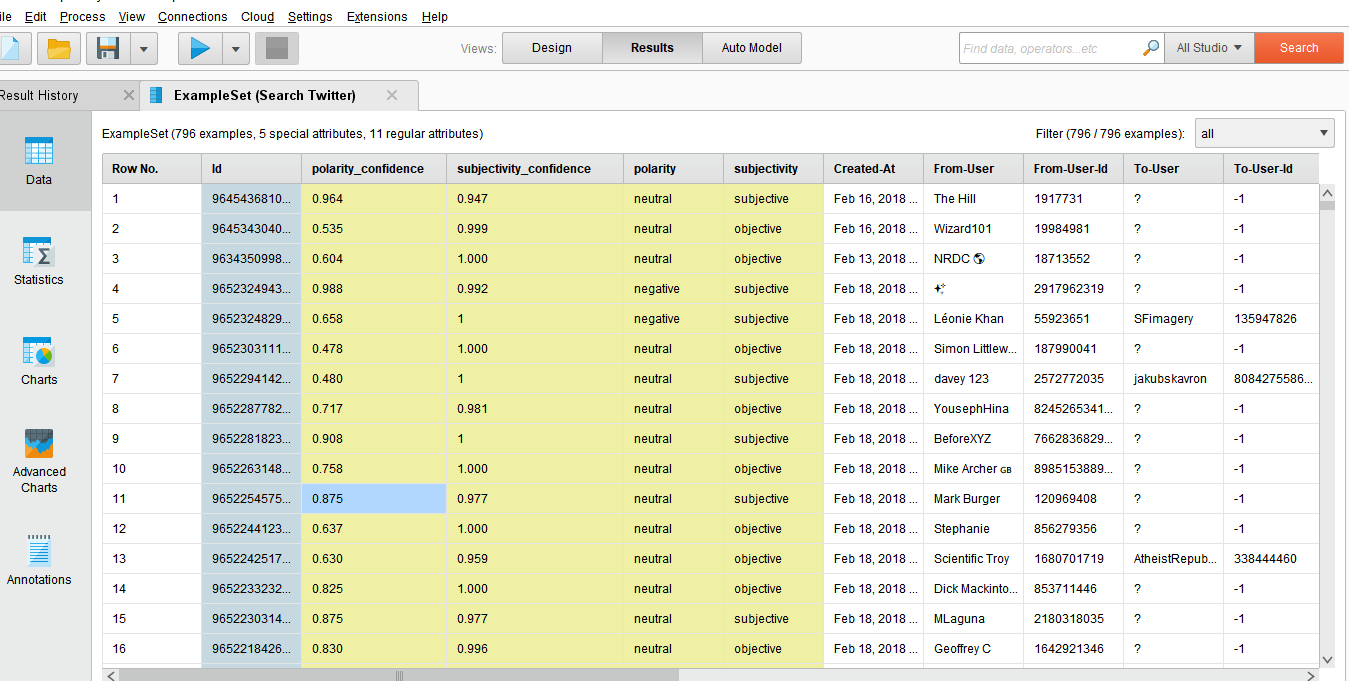
Task: Sort by the To-User-Id column header
Action: click(1270, 169)
